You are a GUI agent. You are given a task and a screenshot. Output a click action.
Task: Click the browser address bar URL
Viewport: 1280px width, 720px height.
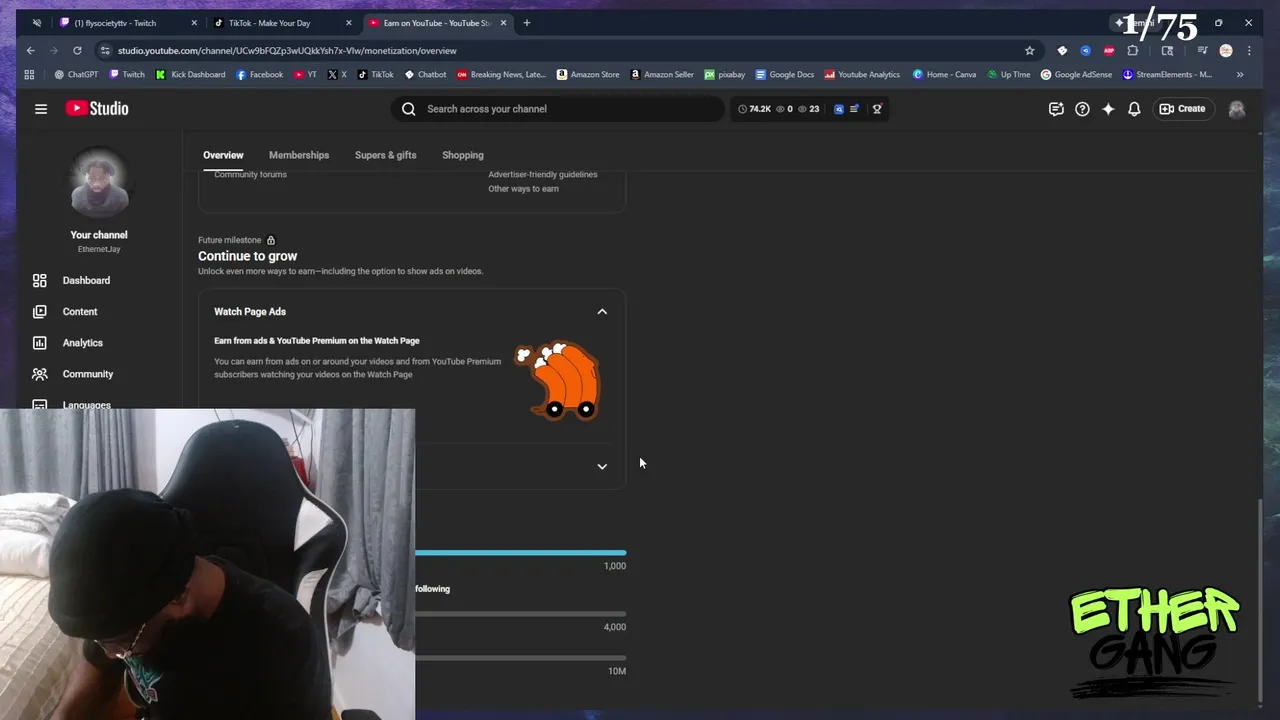point(287,51)
